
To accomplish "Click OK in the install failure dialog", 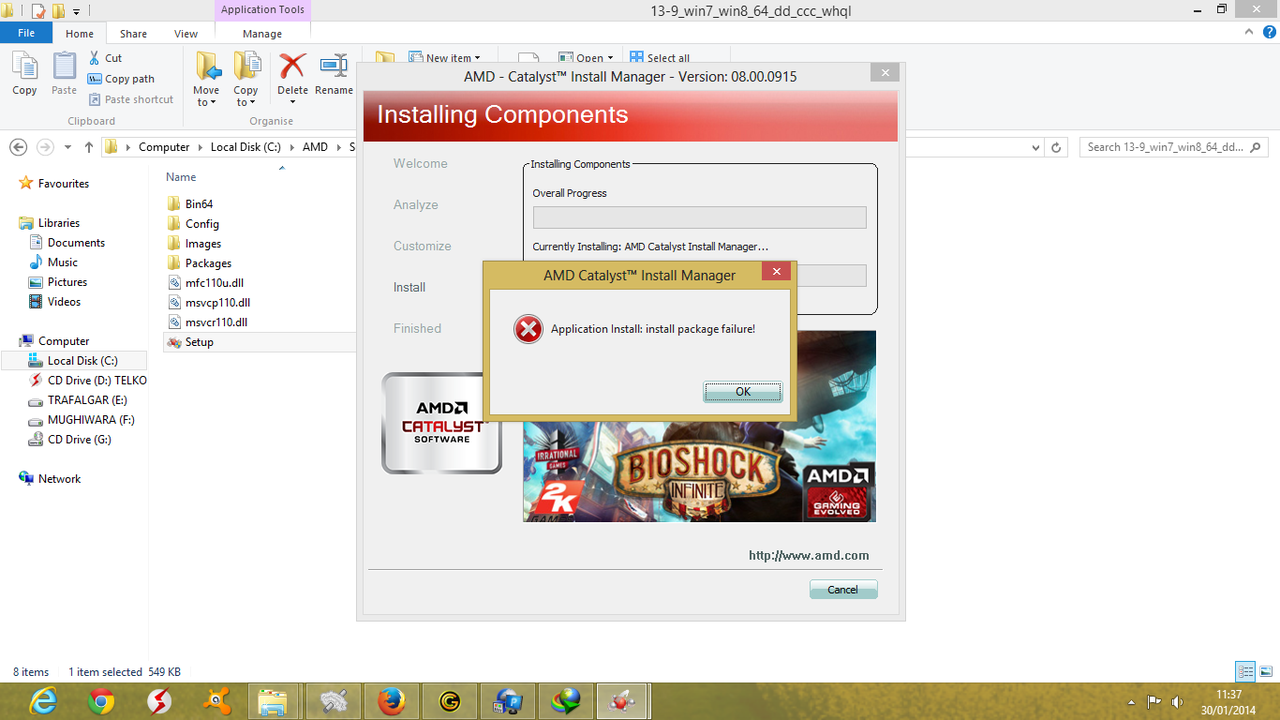I will point(743,392).
